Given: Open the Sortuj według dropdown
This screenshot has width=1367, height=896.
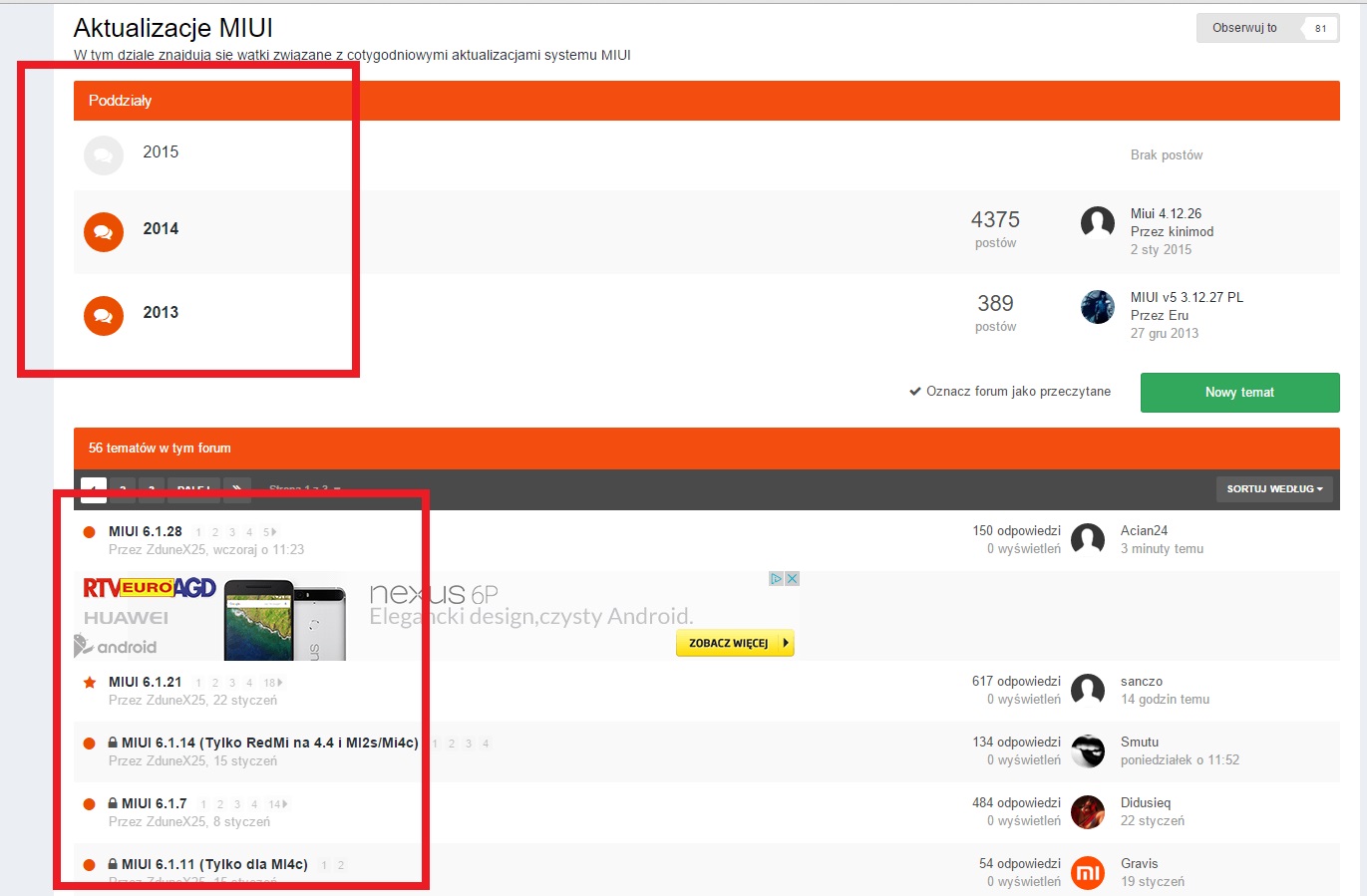Looking at the screenshot, I should [1273, 489].
